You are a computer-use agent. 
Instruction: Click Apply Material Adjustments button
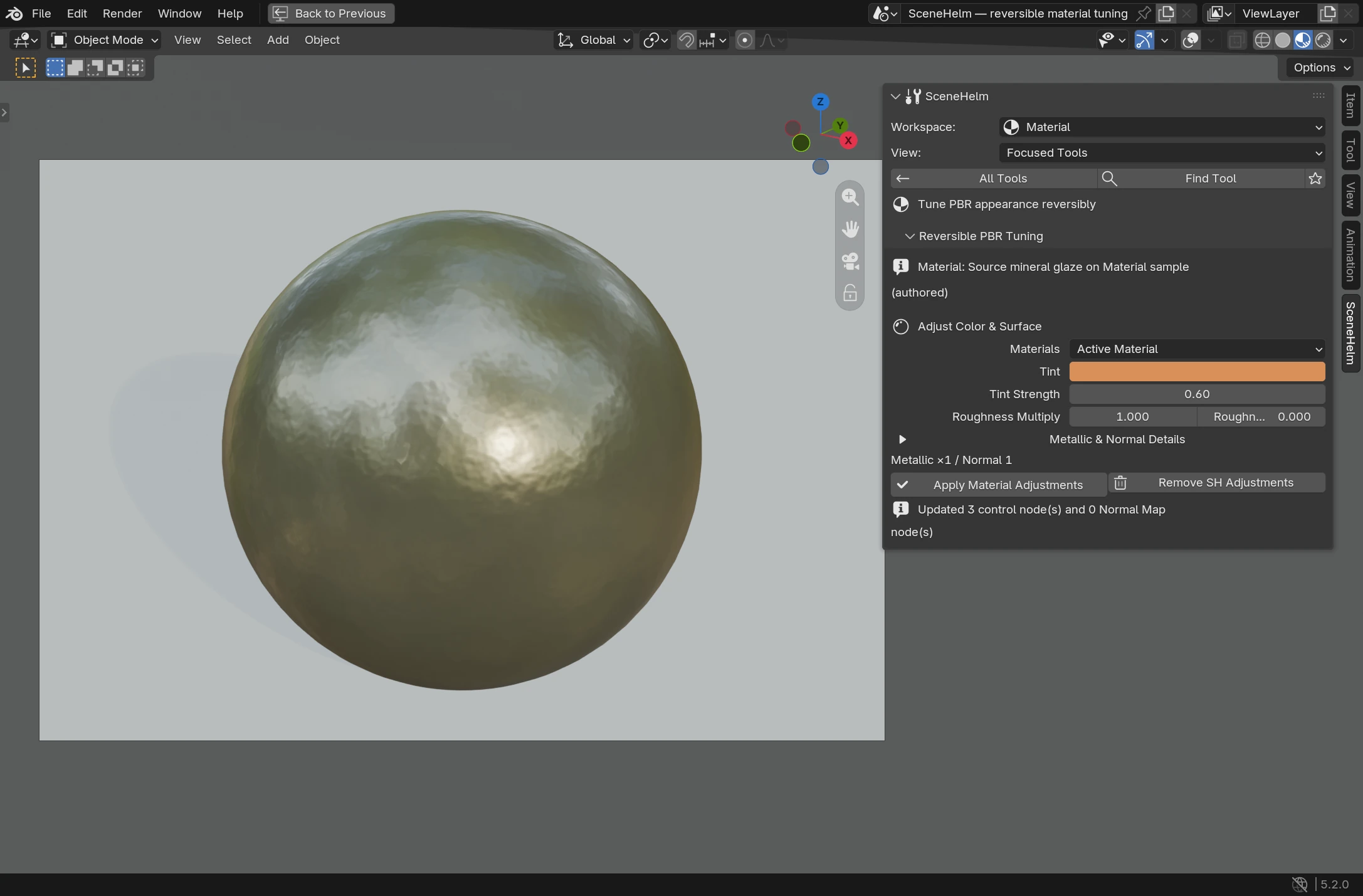click(x=998, y=485)
